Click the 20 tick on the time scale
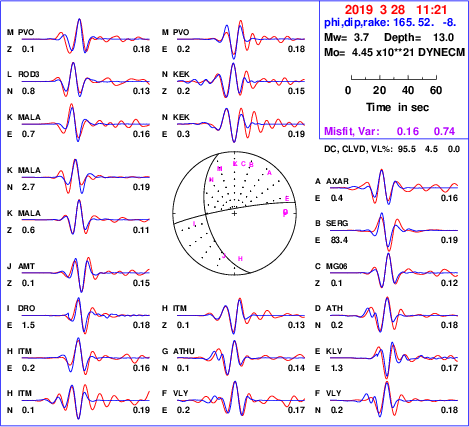469x427 pixels. click(x=379, y=90)
